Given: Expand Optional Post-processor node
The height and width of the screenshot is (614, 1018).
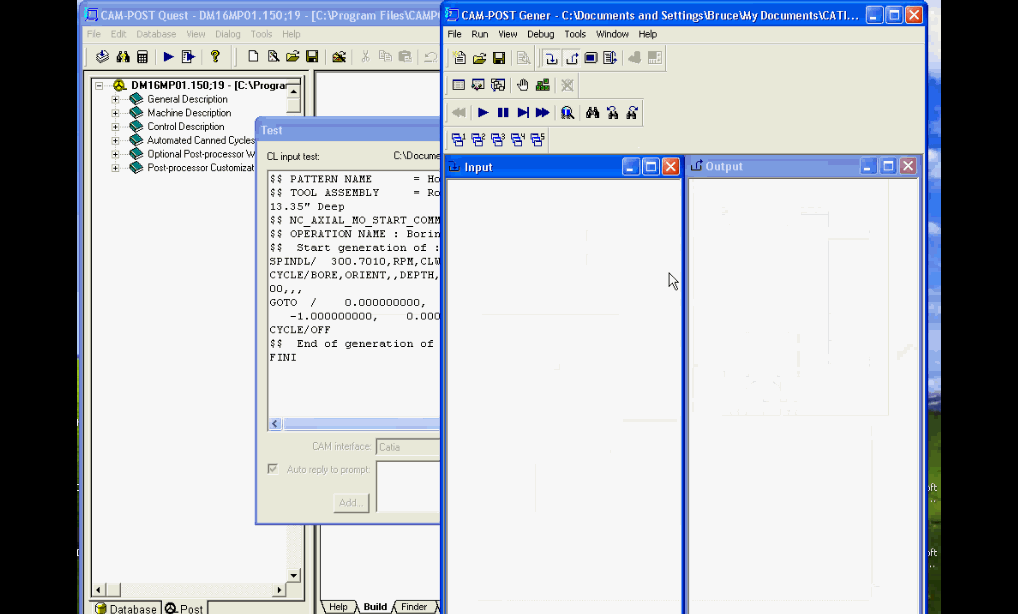Looking at the screenshot, I should click(115, 154).
